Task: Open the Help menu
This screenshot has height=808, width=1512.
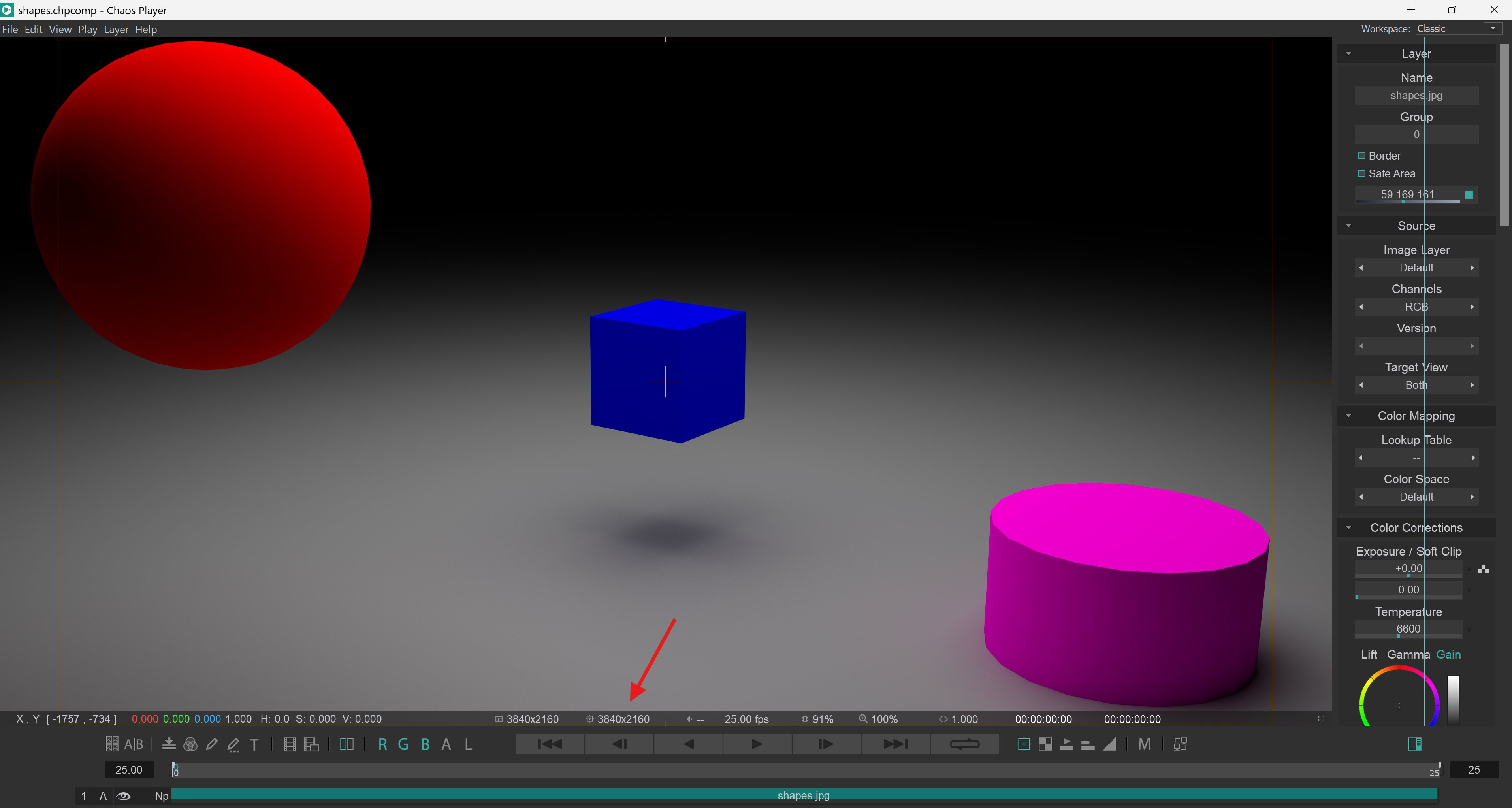Action: 146,29
